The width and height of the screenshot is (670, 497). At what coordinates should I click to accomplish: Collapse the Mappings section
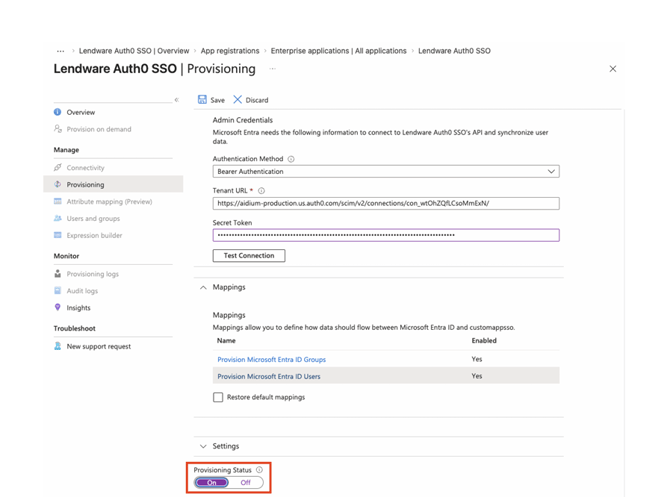click(x=204, y=288)
